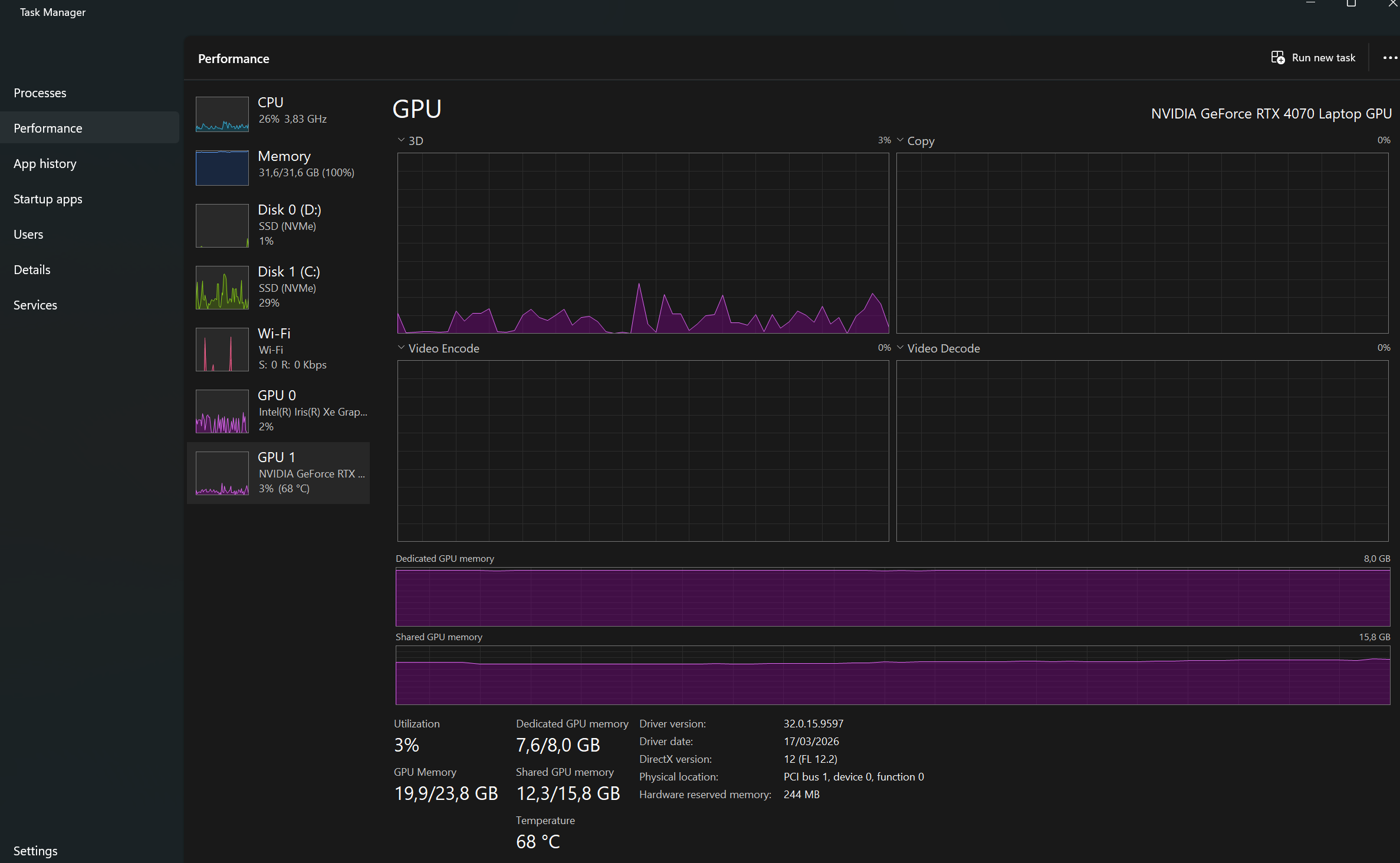1400x863 pixels.
Task: Go to the Processes page
Action: pos(40,93)
